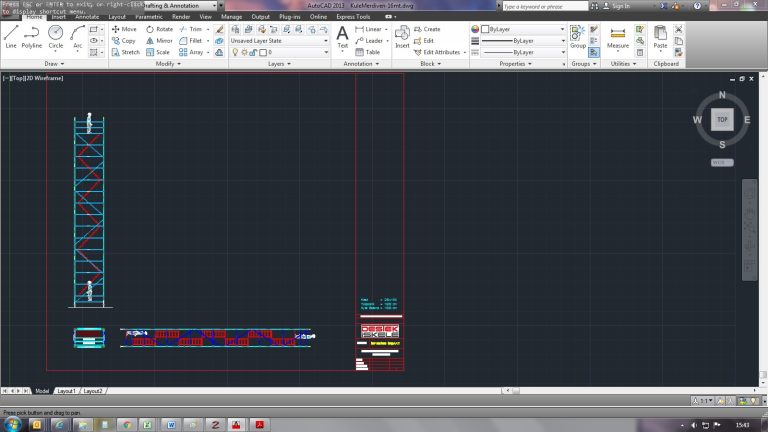Click the Sign In button
The image size is (768, 432).
(621, 6)
